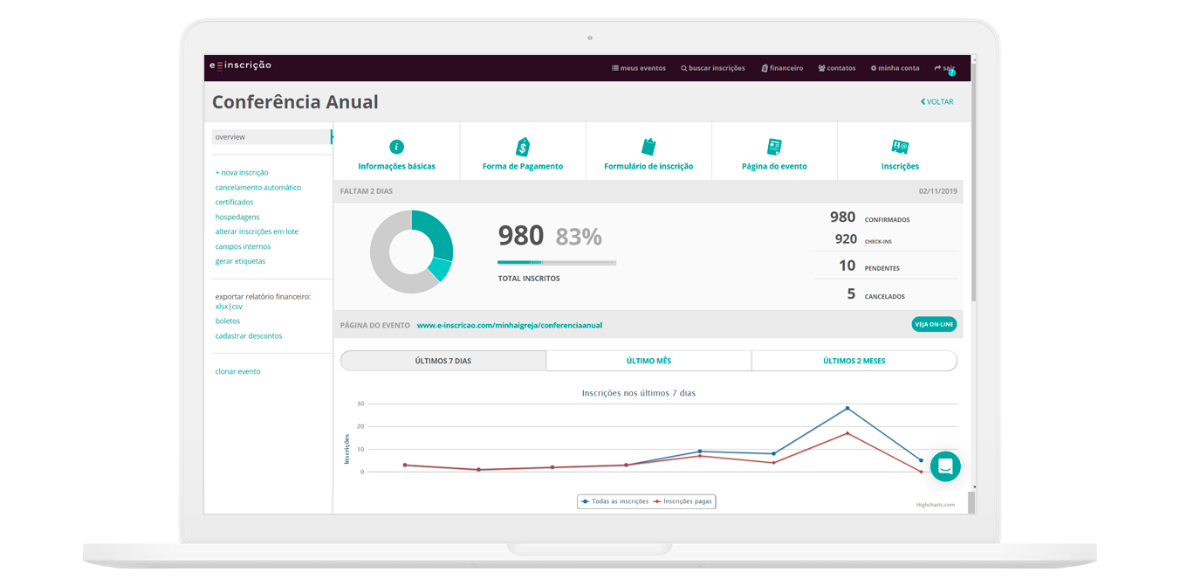
Task: Select overview in the sidebar
Action: [x=272, y=137]
